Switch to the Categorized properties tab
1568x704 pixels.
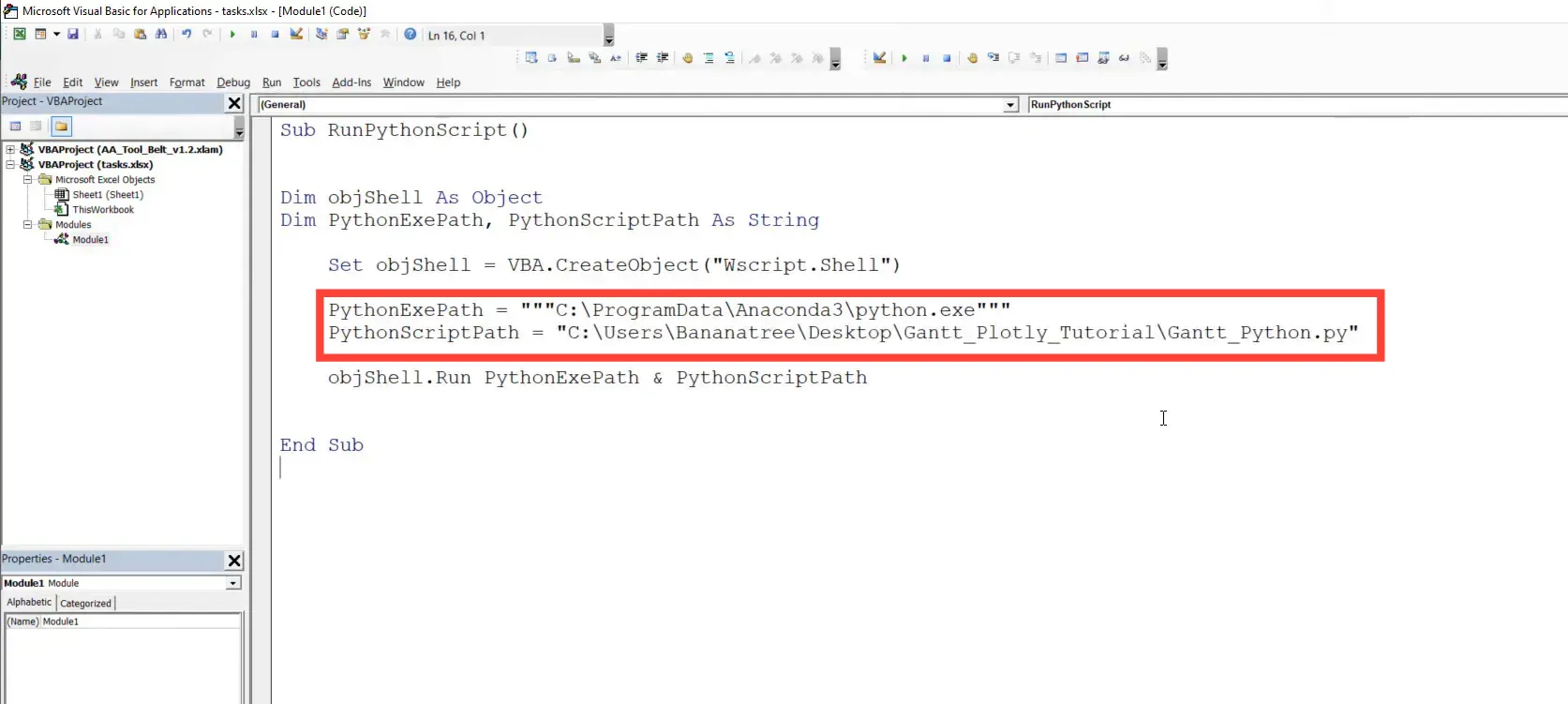point(85,604)
